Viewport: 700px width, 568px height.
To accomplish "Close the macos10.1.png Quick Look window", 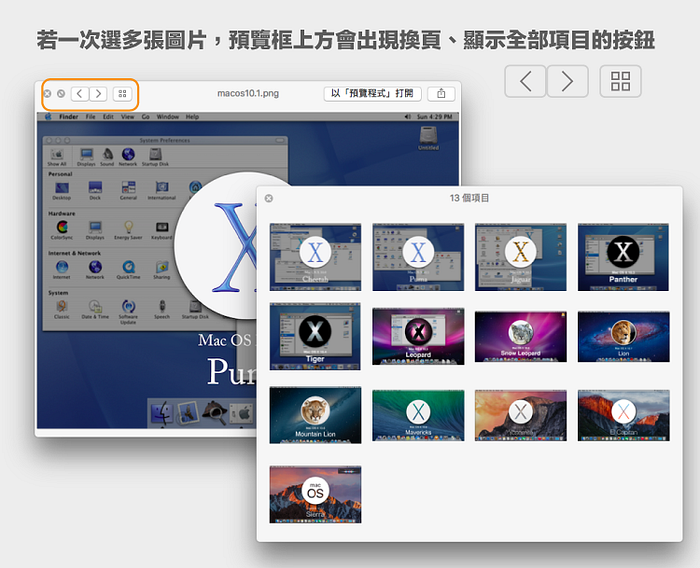I will click(47, 94).
